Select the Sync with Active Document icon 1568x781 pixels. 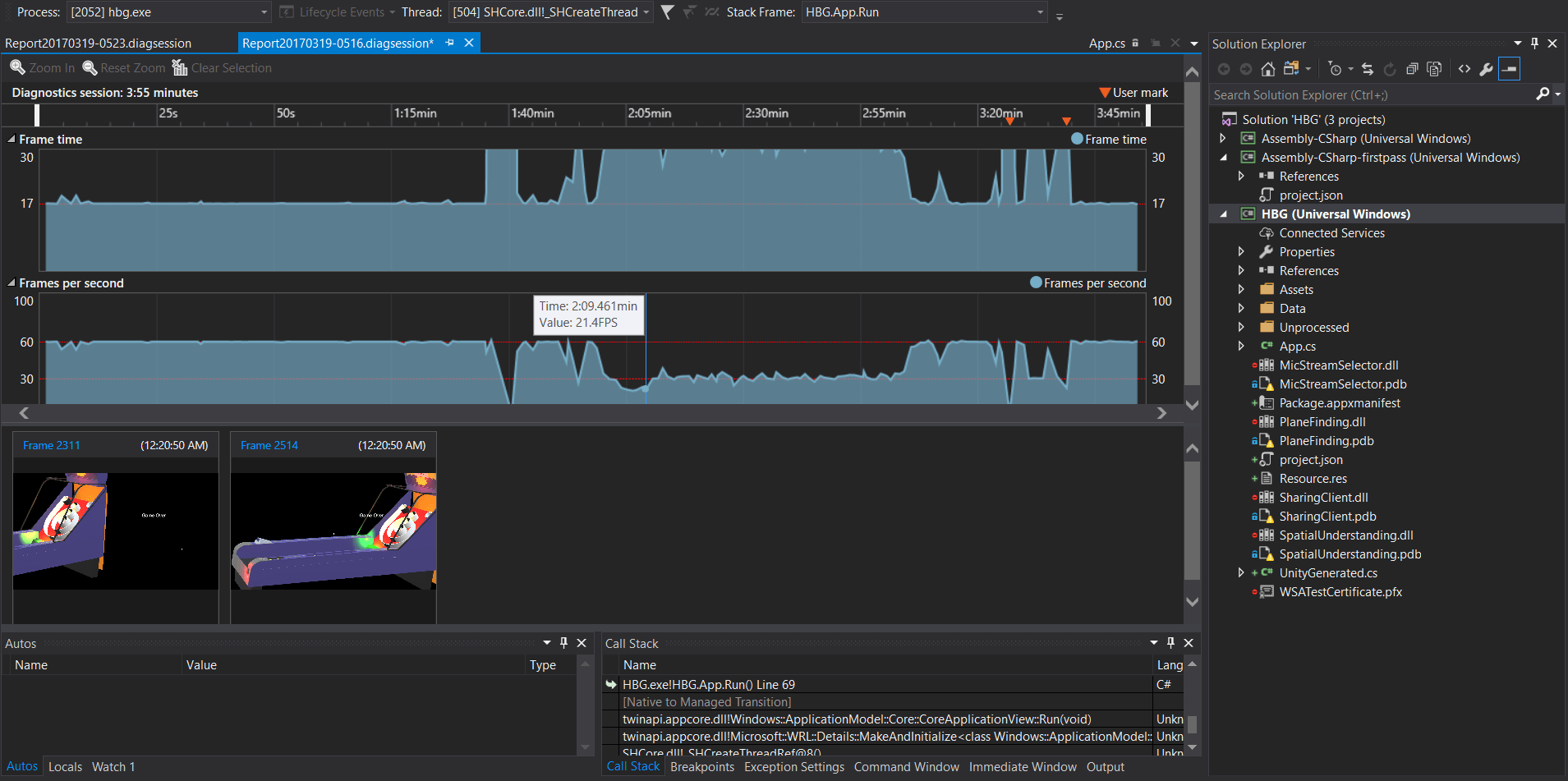[1368, 69]
